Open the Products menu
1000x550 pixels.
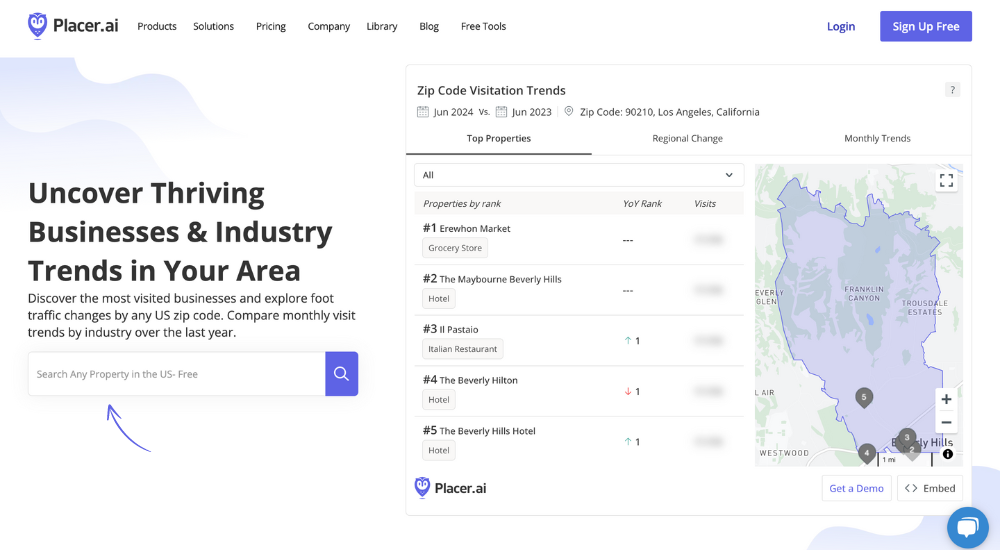coord(157,26)
